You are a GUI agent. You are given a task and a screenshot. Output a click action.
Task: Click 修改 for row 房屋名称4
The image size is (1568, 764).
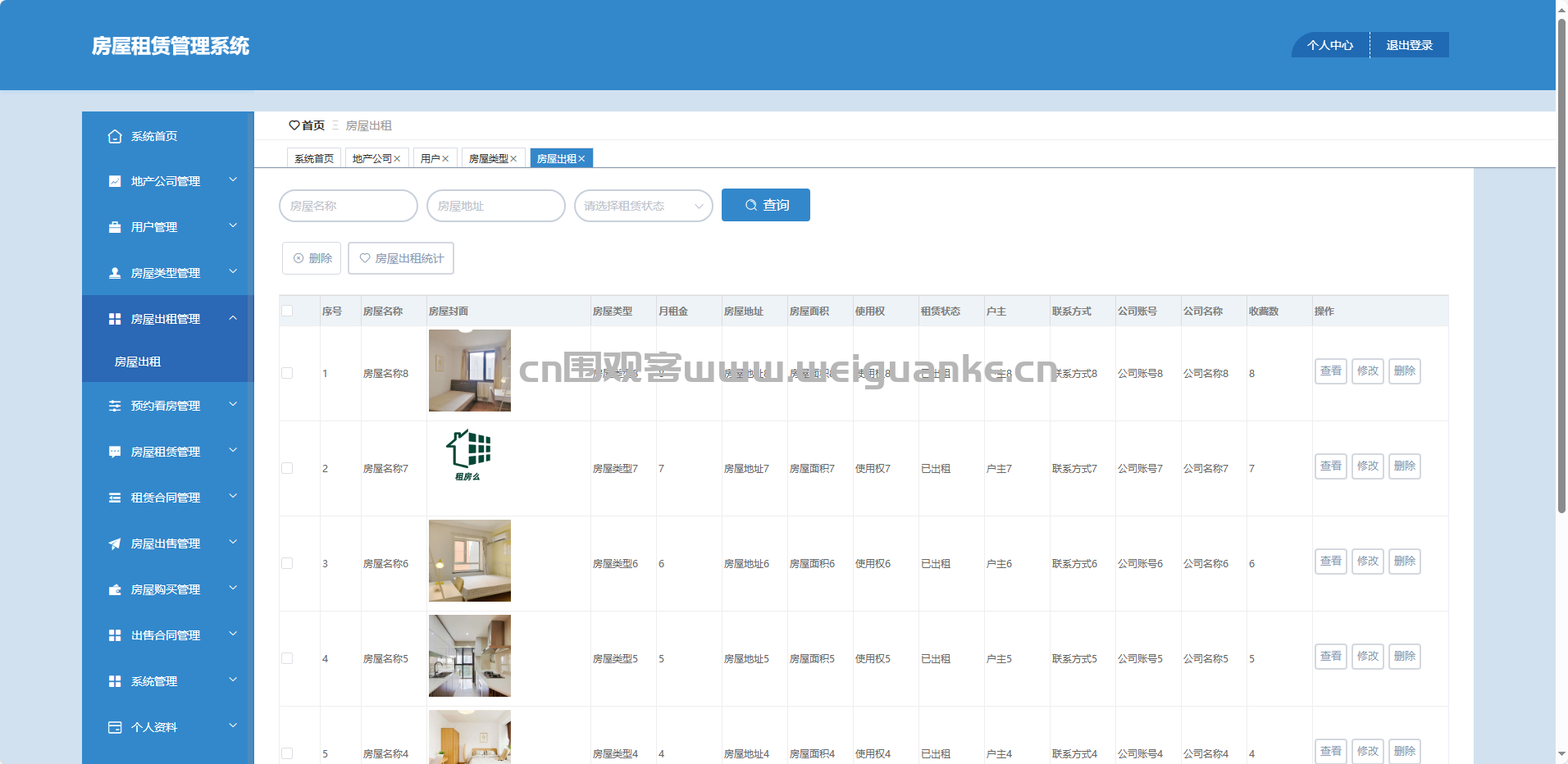(x=1368, y=751)
